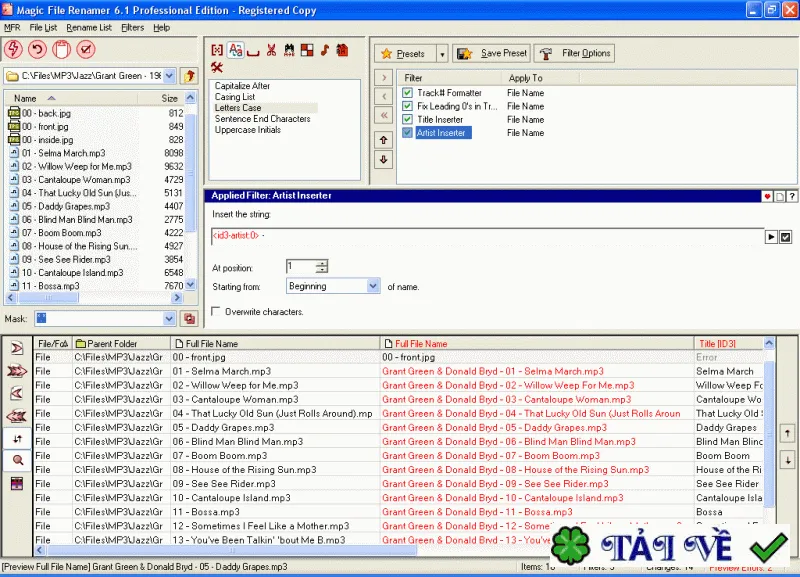This screenshot has height=577, width=800.
Task: Uncheck the Title Inserter filter
Action: point(407,119)
